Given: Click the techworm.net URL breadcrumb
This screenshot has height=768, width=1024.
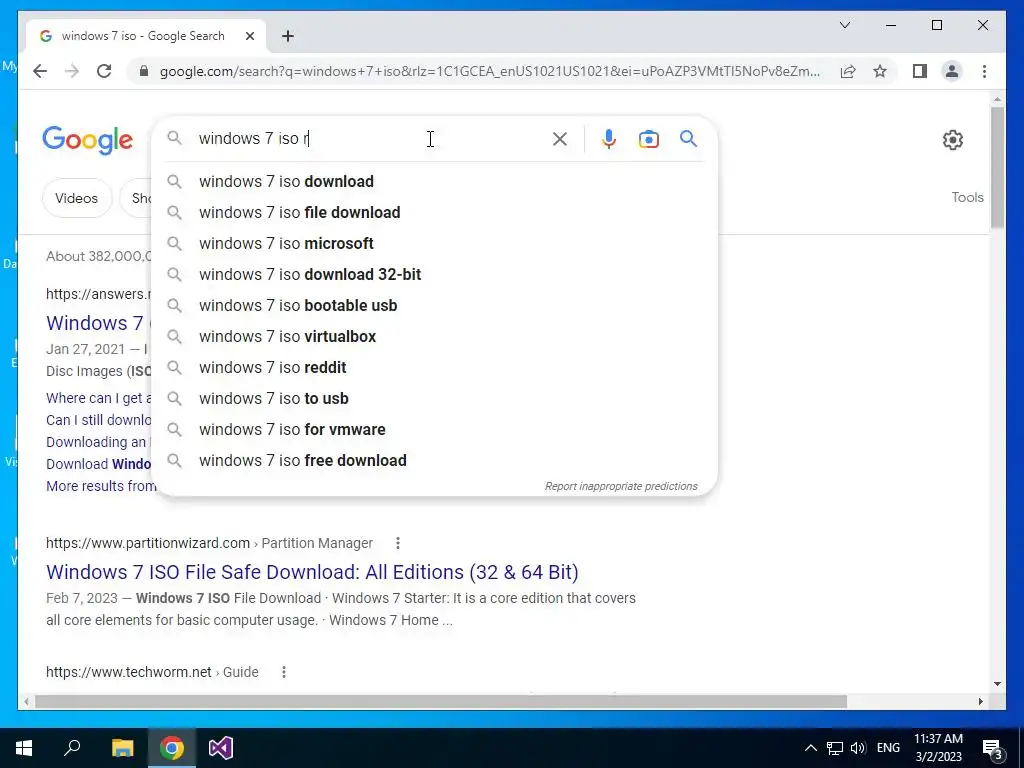Looking at the screenshot, I should tap(152, 672).
